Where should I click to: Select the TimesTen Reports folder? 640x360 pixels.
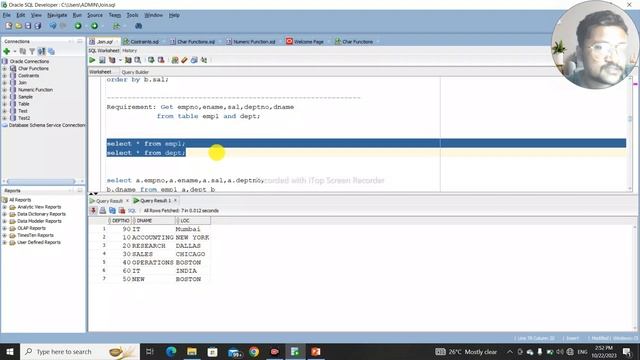point(35,236)
